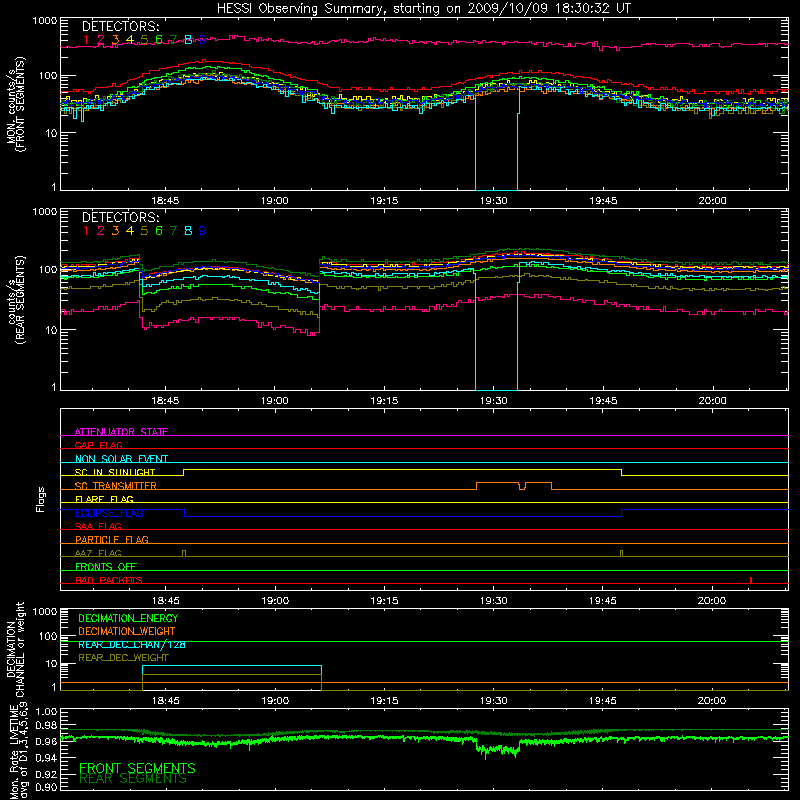This screenshot has width=800, height=800.
Task: Click the Flags vertical axis title
Action: pos(41,499)
